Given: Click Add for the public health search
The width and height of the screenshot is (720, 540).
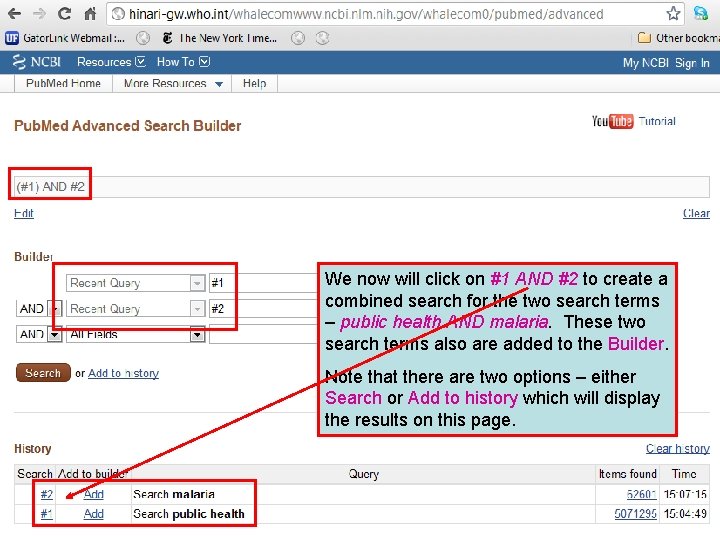Looking at the screenshot, I should (x=94, y=514).
